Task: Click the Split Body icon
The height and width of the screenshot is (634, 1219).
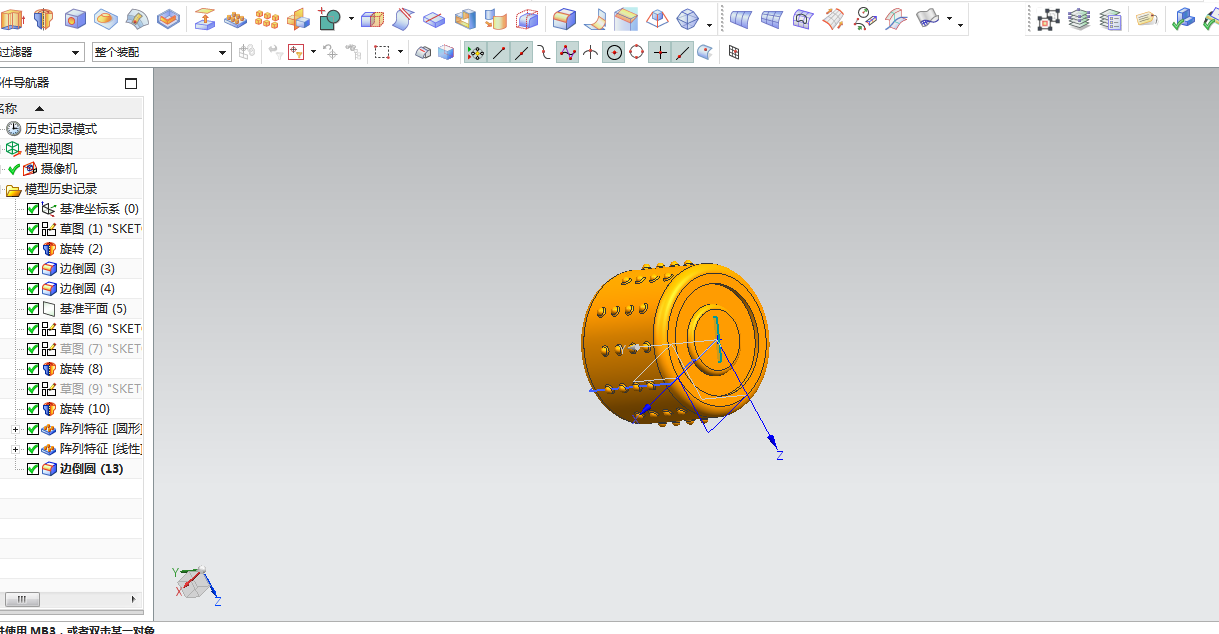Action: pyautogui.click(x=434, y=18)
